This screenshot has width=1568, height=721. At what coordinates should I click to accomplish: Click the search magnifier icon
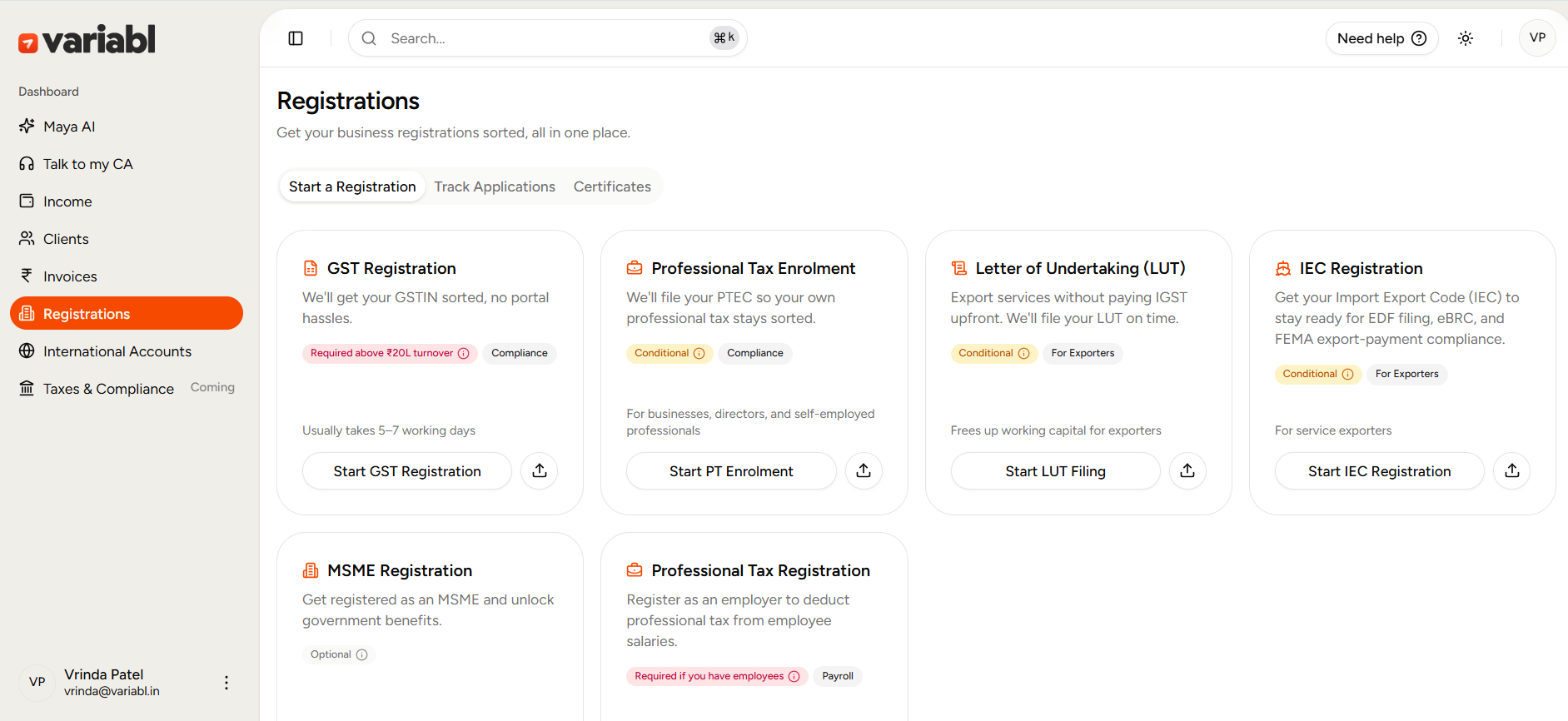[x=369, y=38]
